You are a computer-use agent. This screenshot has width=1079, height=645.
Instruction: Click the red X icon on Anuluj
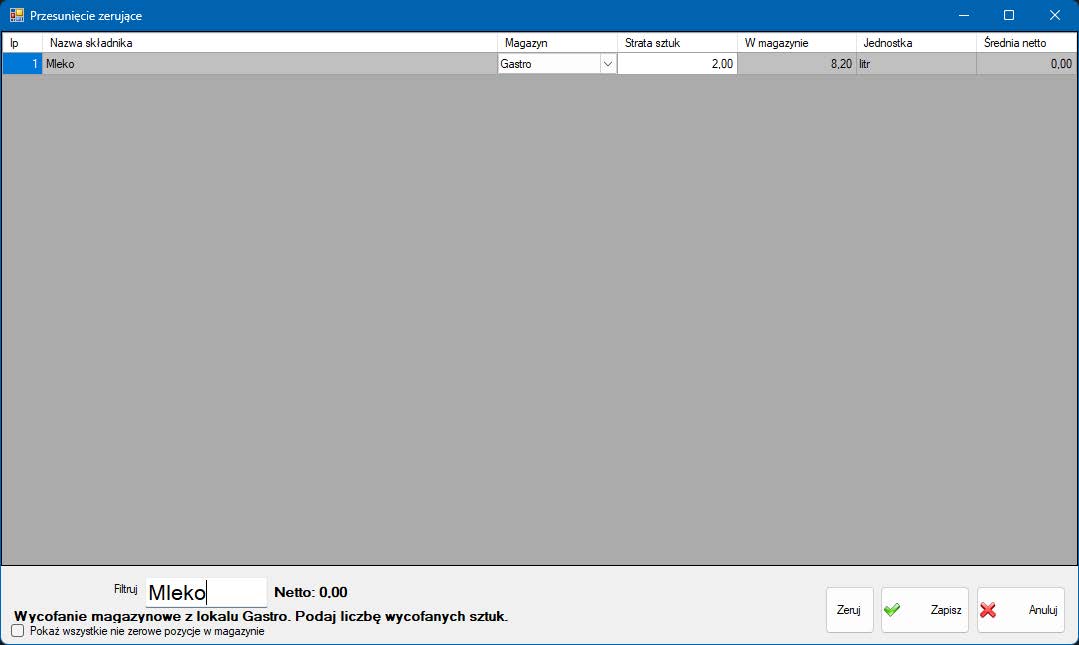988,610
